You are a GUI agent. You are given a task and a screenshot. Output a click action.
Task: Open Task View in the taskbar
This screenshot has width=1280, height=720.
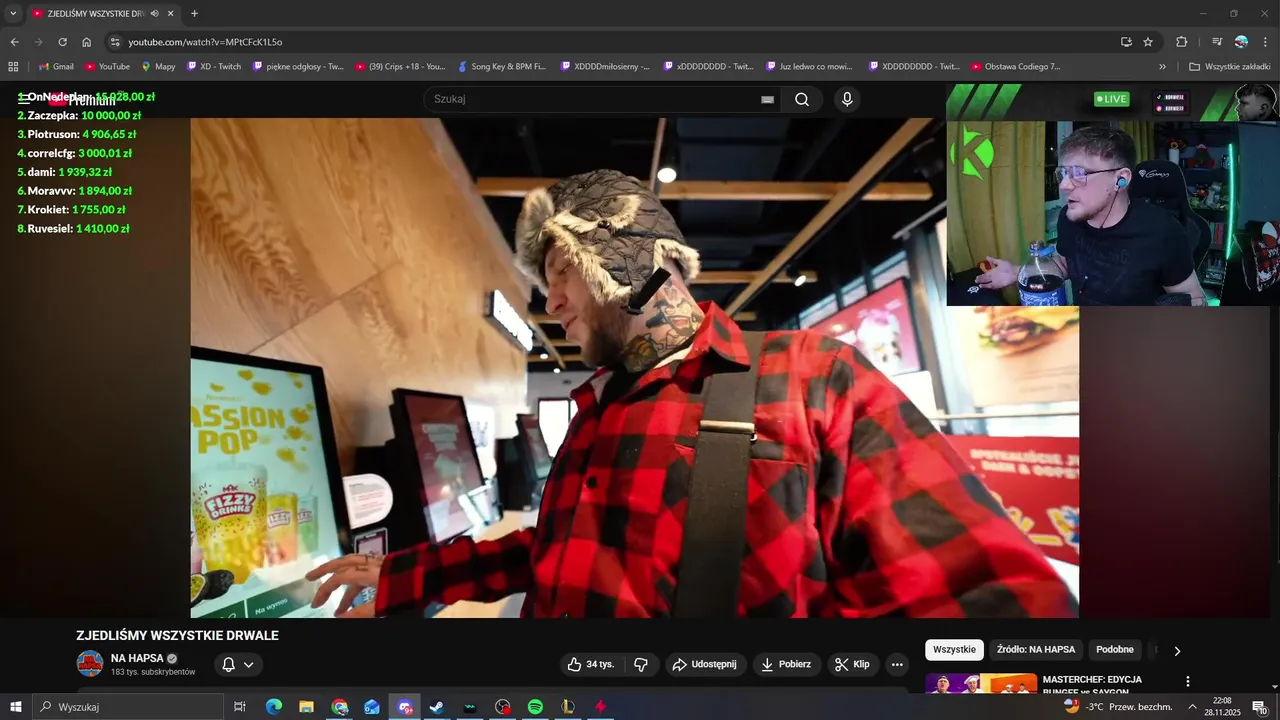[x=240, y=707]
